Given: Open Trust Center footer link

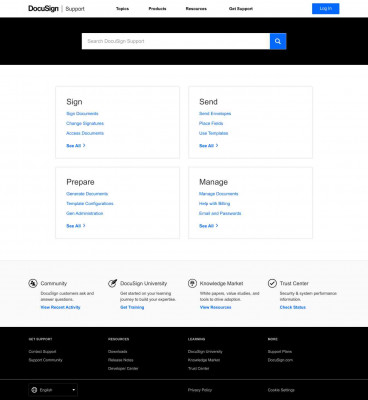Looking at the screenshot, I should click(x=199, y=368).
